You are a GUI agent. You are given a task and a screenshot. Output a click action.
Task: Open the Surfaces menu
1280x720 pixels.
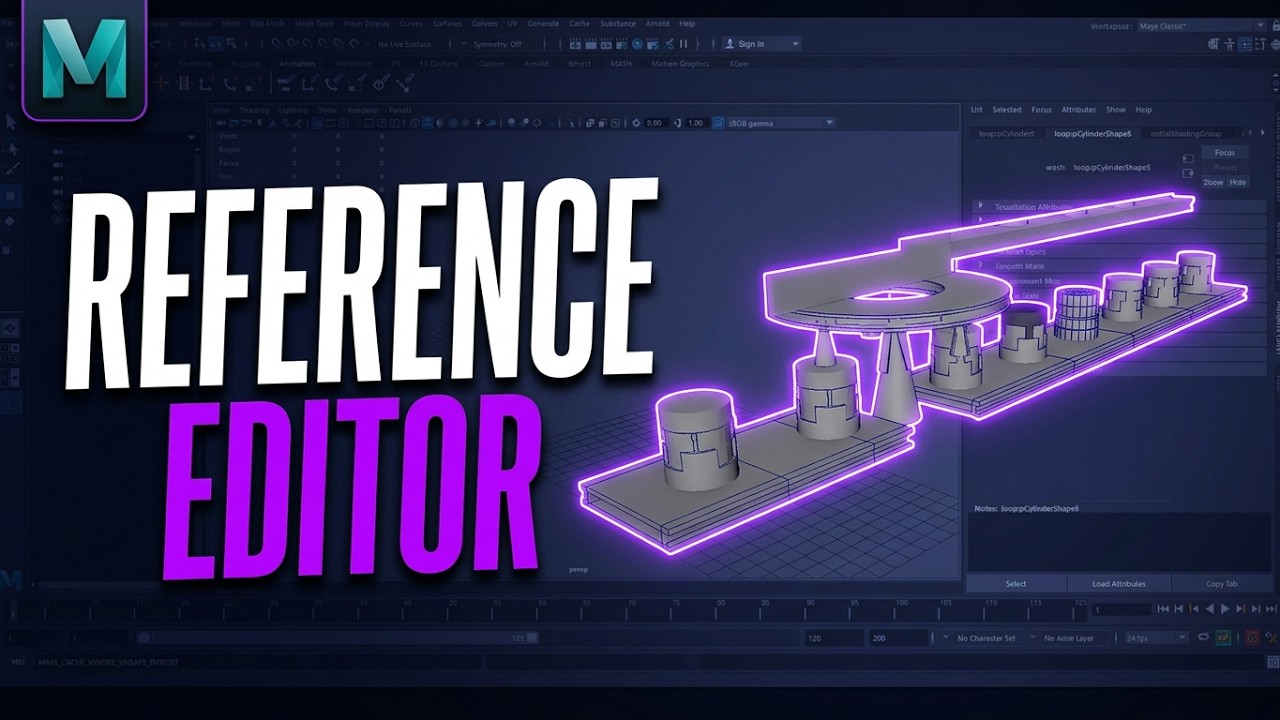click(447, 23)
